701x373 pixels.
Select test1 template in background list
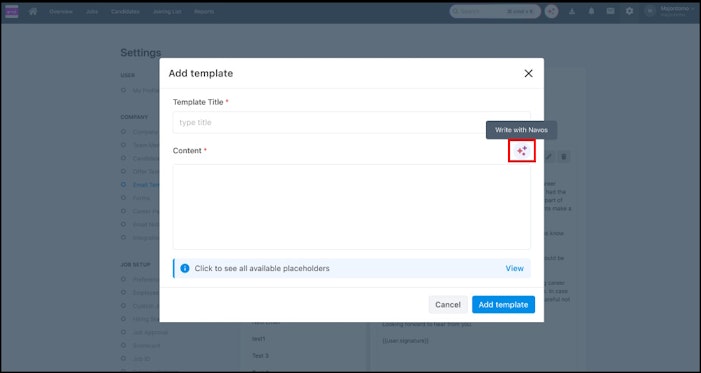(x=259, y=339)
